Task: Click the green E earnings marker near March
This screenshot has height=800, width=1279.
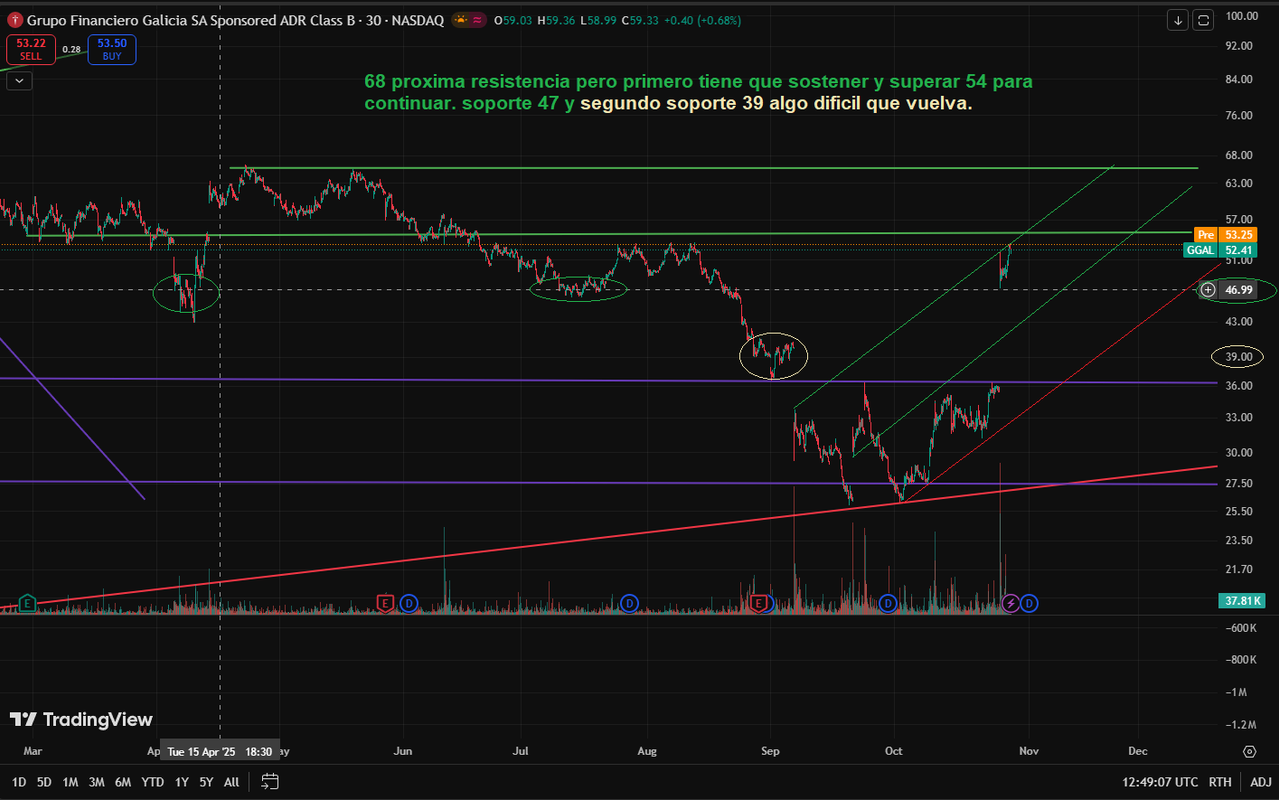Action: point(27,603)
